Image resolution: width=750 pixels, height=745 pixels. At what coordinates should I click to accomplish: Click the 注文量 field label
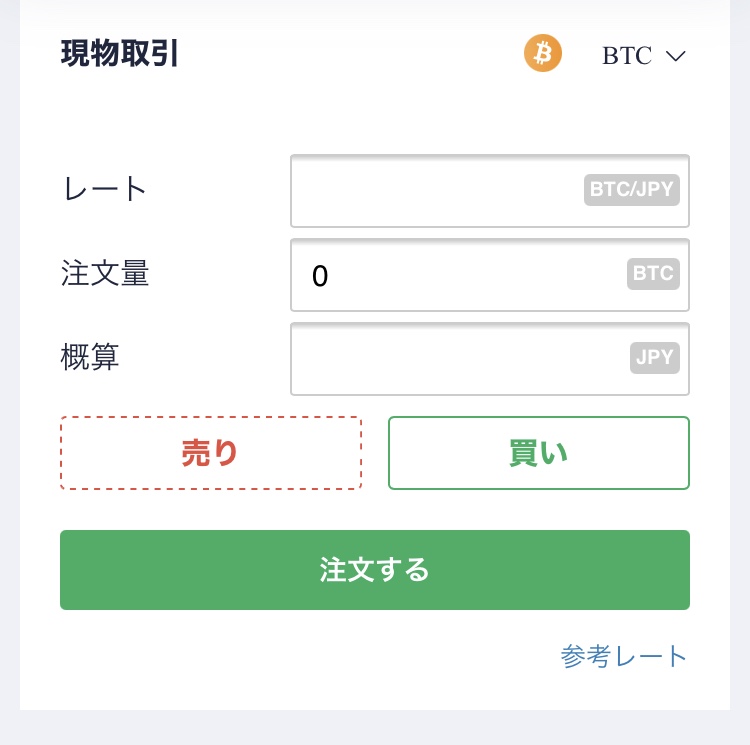point(105,273)
